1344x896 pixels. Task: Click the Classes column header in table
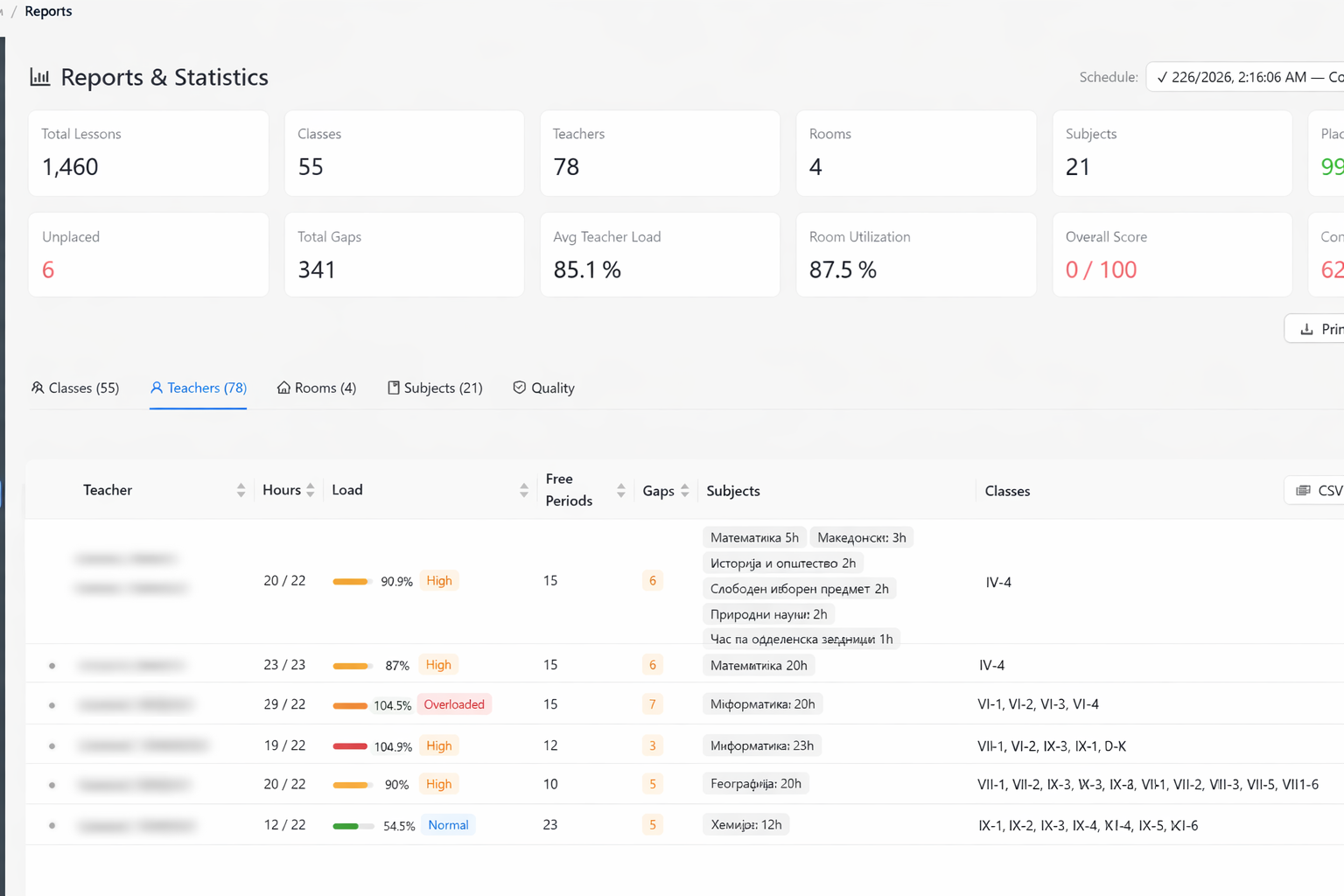click(x=1007, y=491)
